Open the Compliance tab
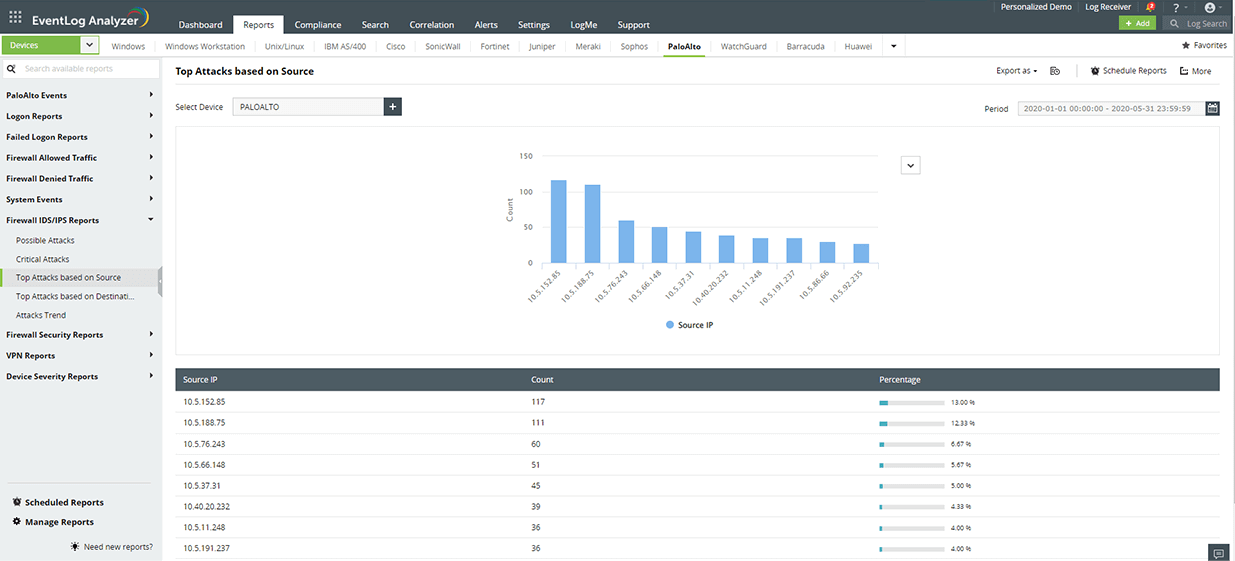The height and width of the screenshot is (561, 1235). (x=318, y=25)
